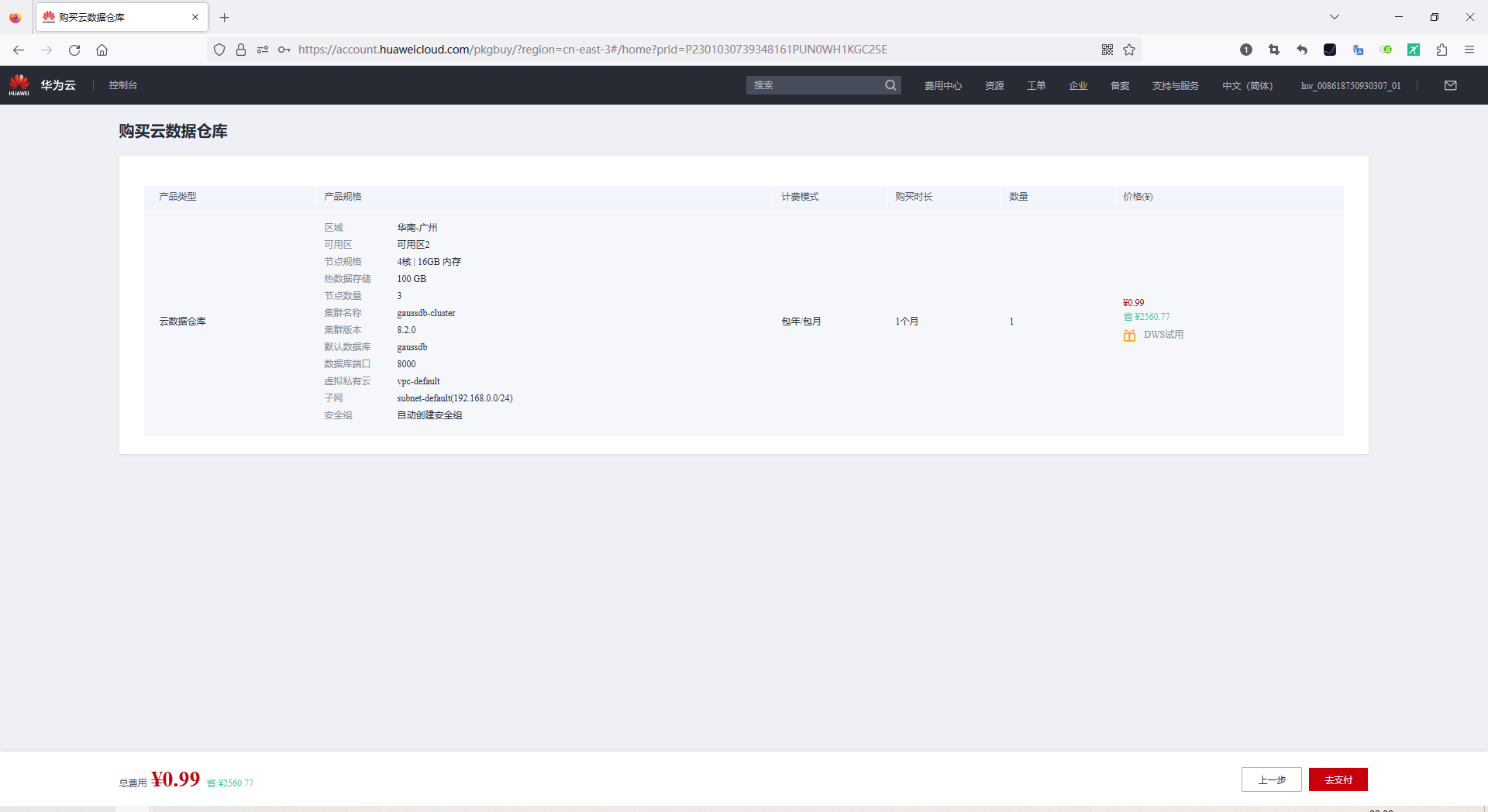Open the mail messages icon
1488x812 pixels.
point(1451,85)
